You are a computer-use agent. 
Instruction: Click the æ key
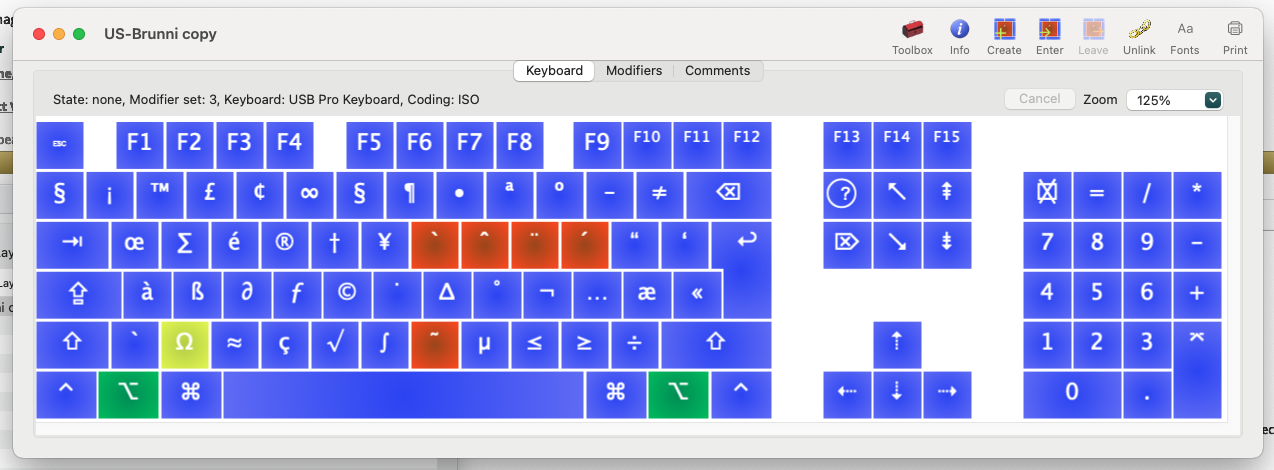point(647,295)
